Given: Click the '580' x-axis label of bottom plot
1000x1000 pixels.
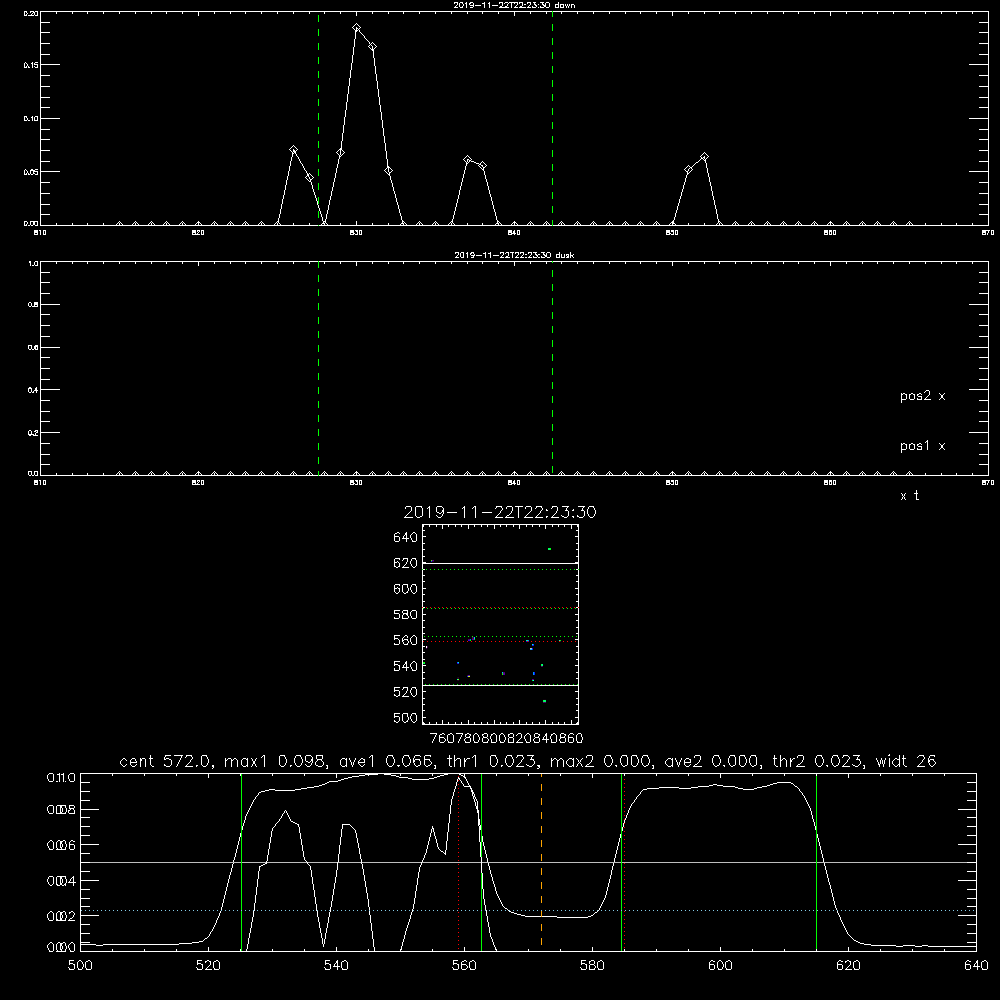Looking at the screenshot, I should (592, 966).
